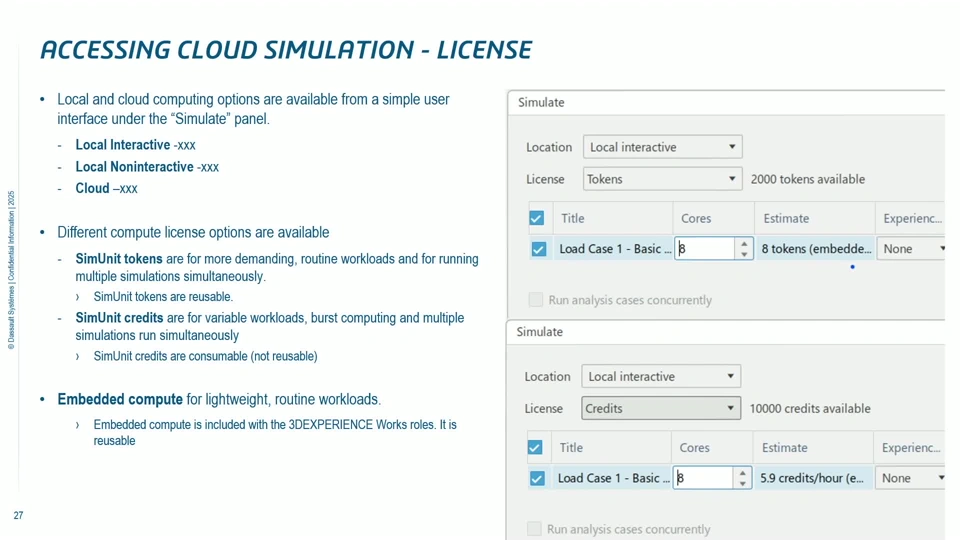960x540 pixels.
Task: Uncheck Load Case 1 checkbox in the Credits panel
Action: [x=537, y=478]
